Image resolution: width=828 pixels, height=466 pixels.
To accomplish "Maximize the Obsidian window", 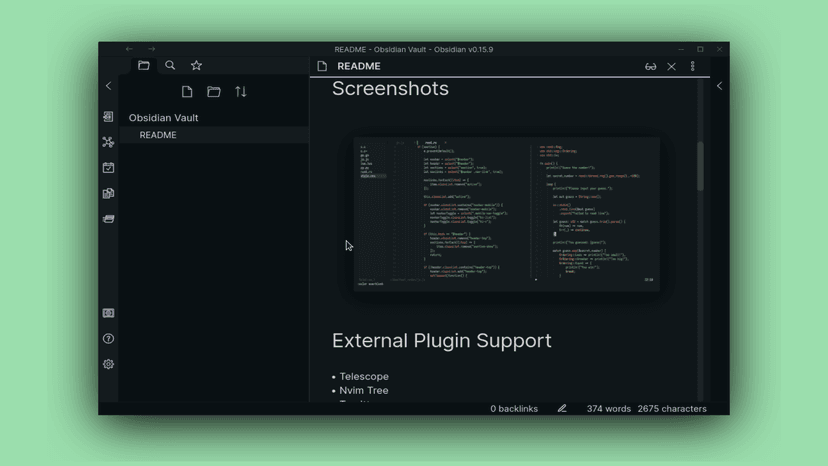I will click(700, 49).
